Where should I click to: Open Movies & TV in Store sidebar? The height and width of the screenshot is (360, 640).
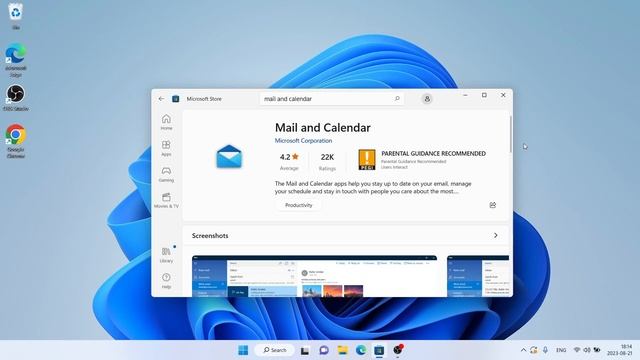pos(166,200)
